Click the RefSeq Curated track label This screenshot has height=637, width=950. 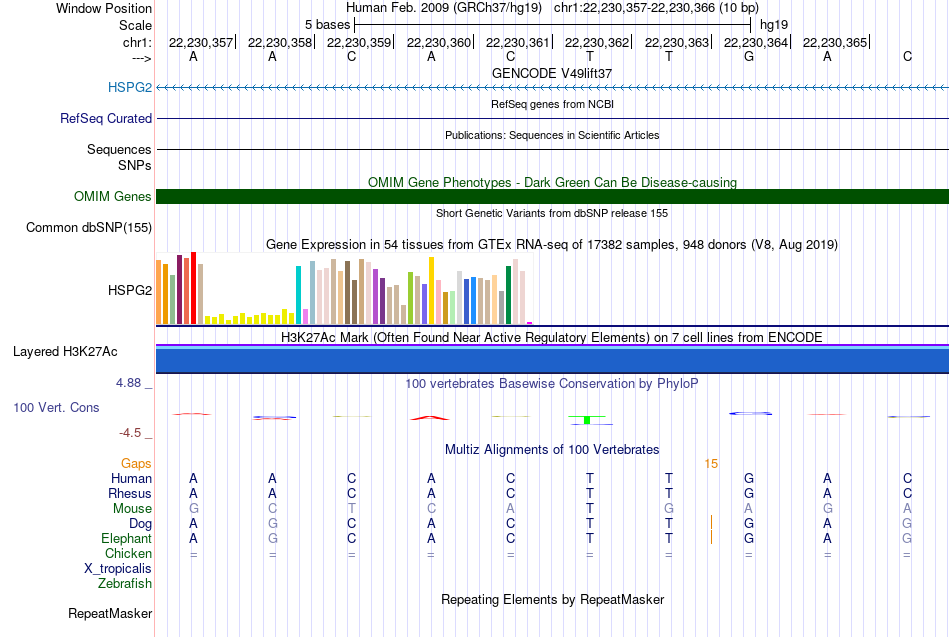[x=105, y=118]
